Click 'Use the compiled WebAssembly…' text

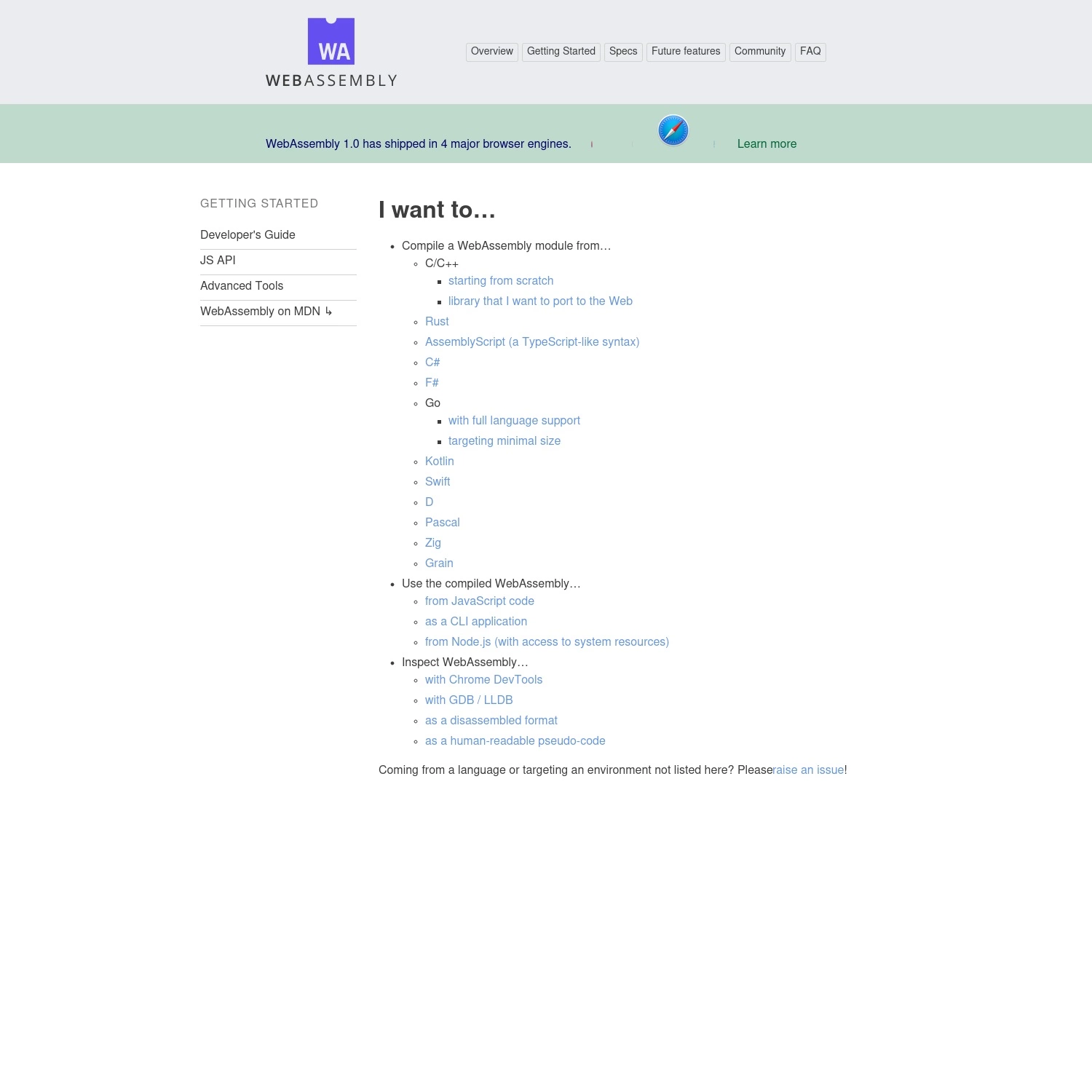[x=491, y=584]
